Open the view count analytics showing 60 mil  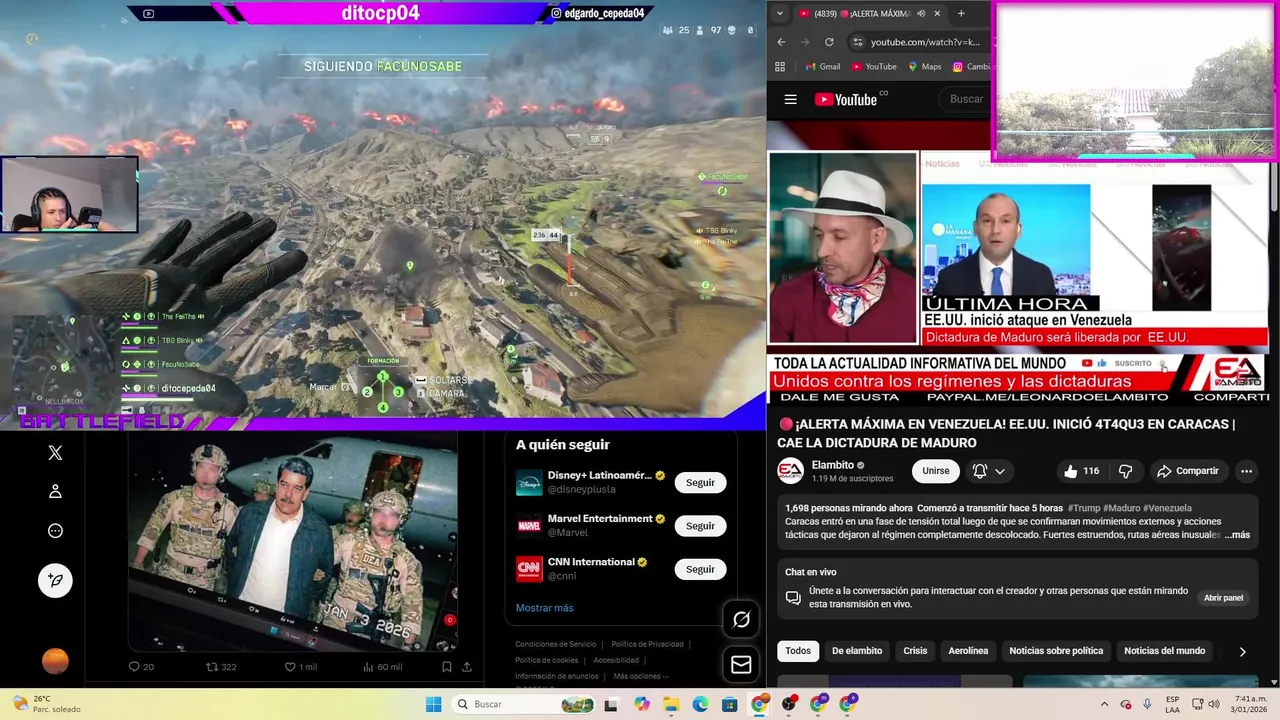[x=367, y=667]
